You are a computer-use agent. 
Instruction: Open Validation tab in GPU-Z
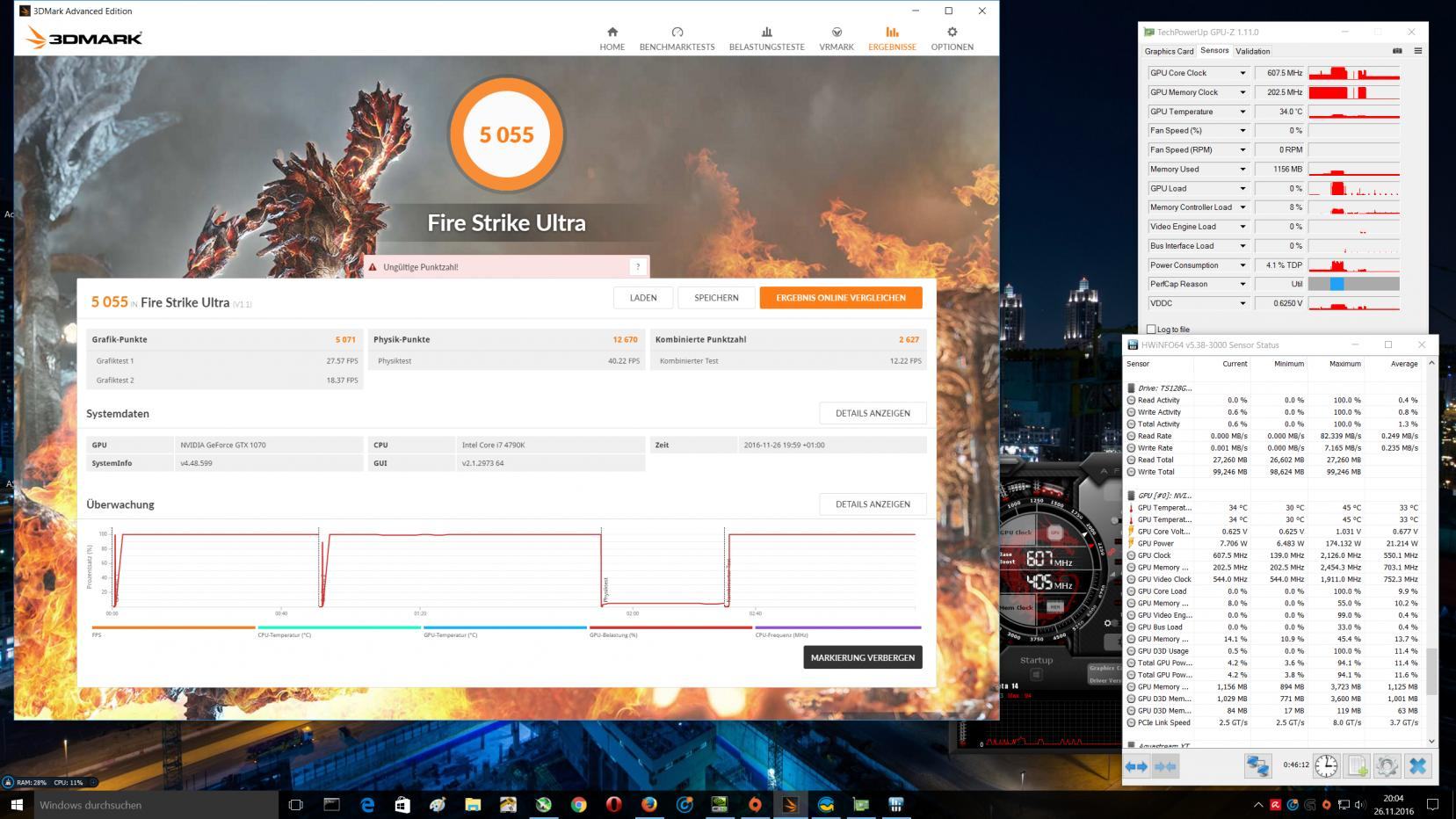click(x=1252, y=51)
